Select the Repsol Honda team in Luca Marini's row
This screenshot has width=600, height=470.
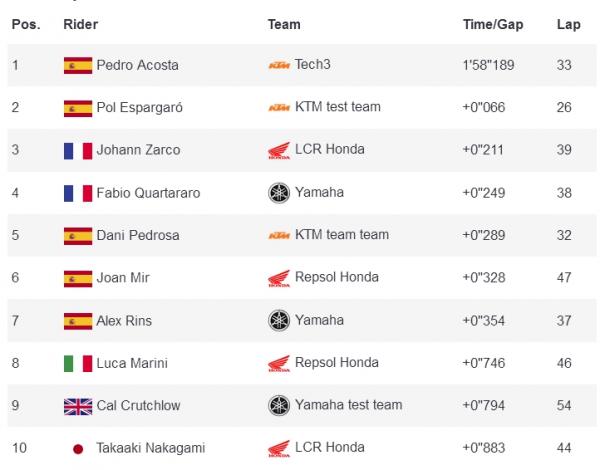coord(337,363)
